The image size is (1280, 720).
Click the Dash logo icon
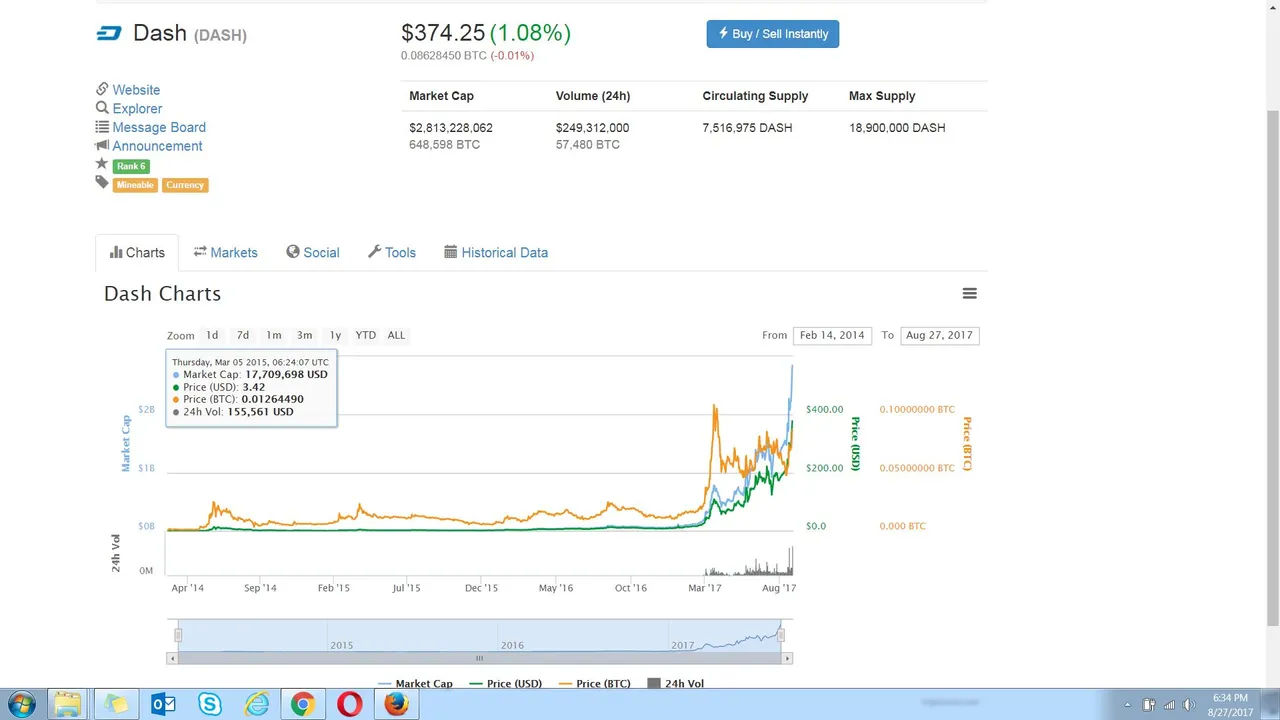pos(108,33)
